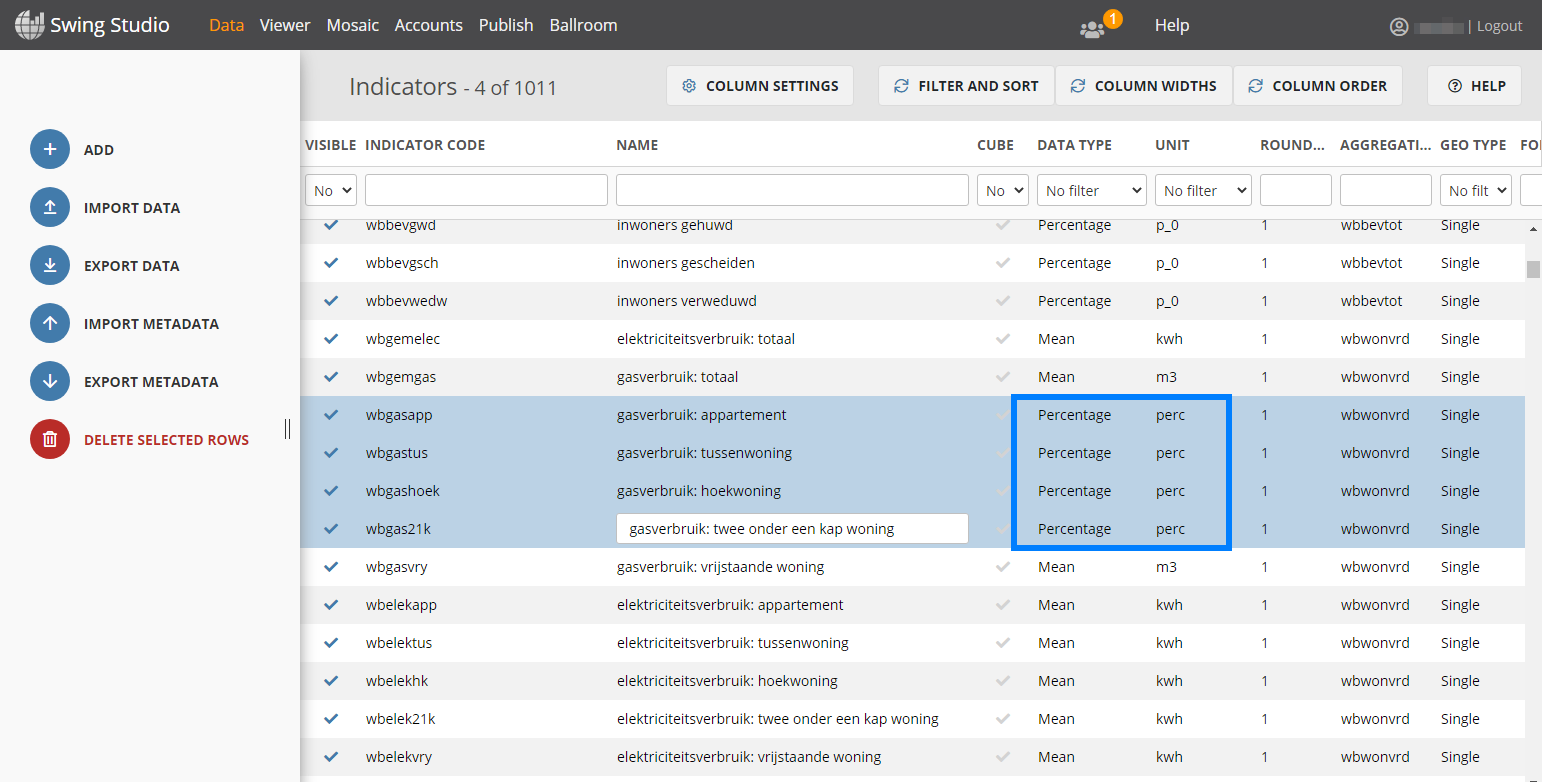Click the table vertical scrollbar thumb
The image size is (1542, 782).
click(1533, 270)
